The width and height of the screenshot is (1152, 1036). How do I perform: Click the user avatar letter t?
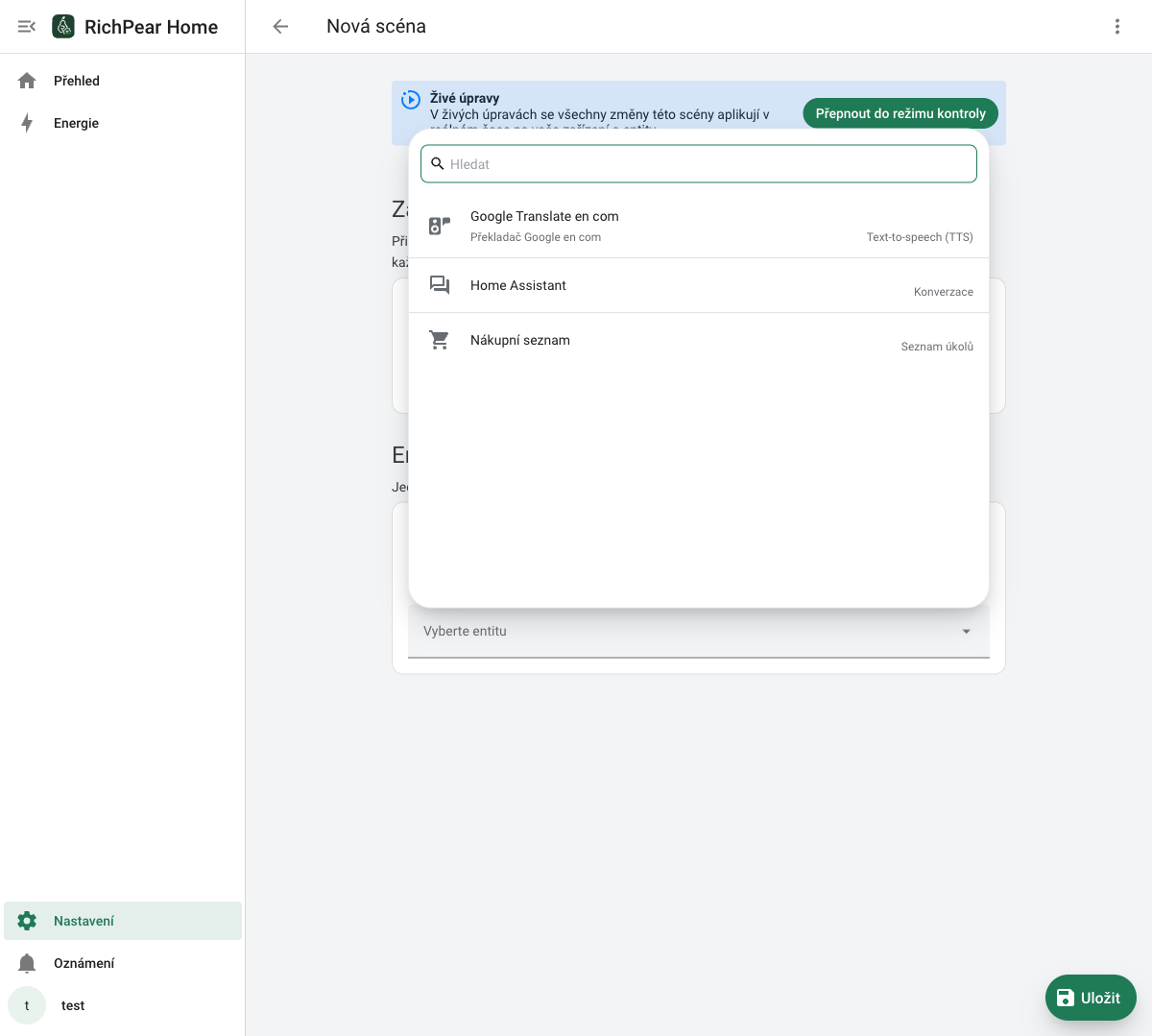tap(27, 1005)
